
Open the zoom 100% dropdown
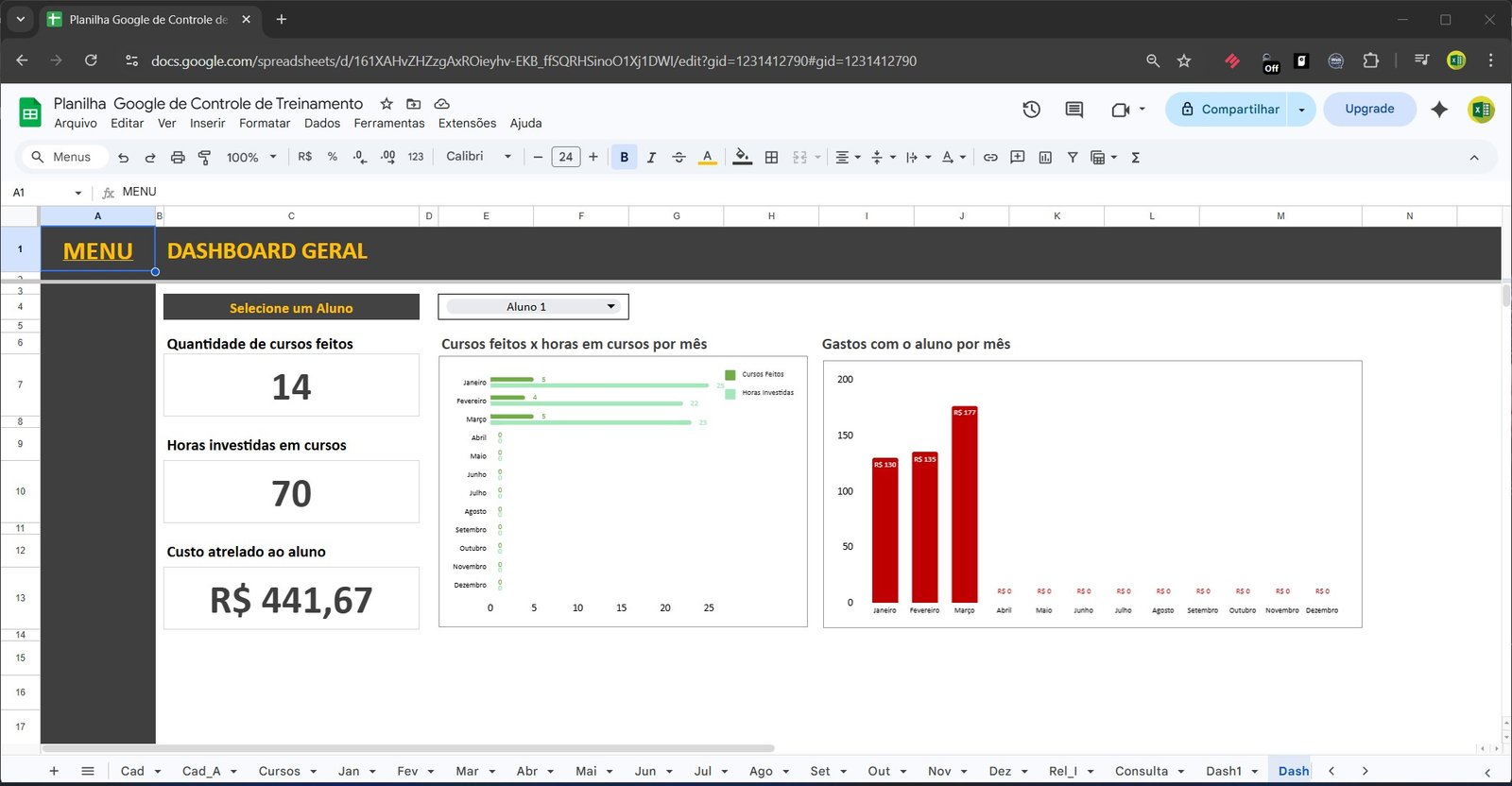pyautogui.click(x=251, y=157)
